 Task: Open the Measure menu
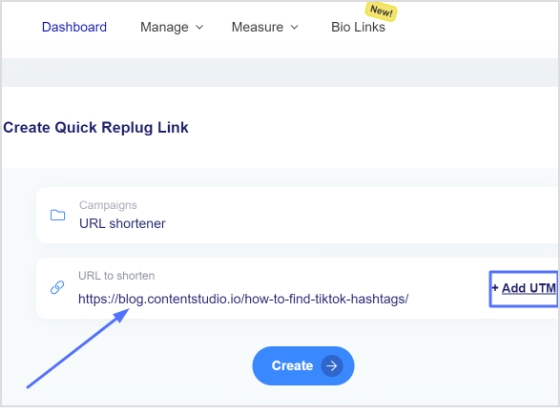click(x=265, y=27)
